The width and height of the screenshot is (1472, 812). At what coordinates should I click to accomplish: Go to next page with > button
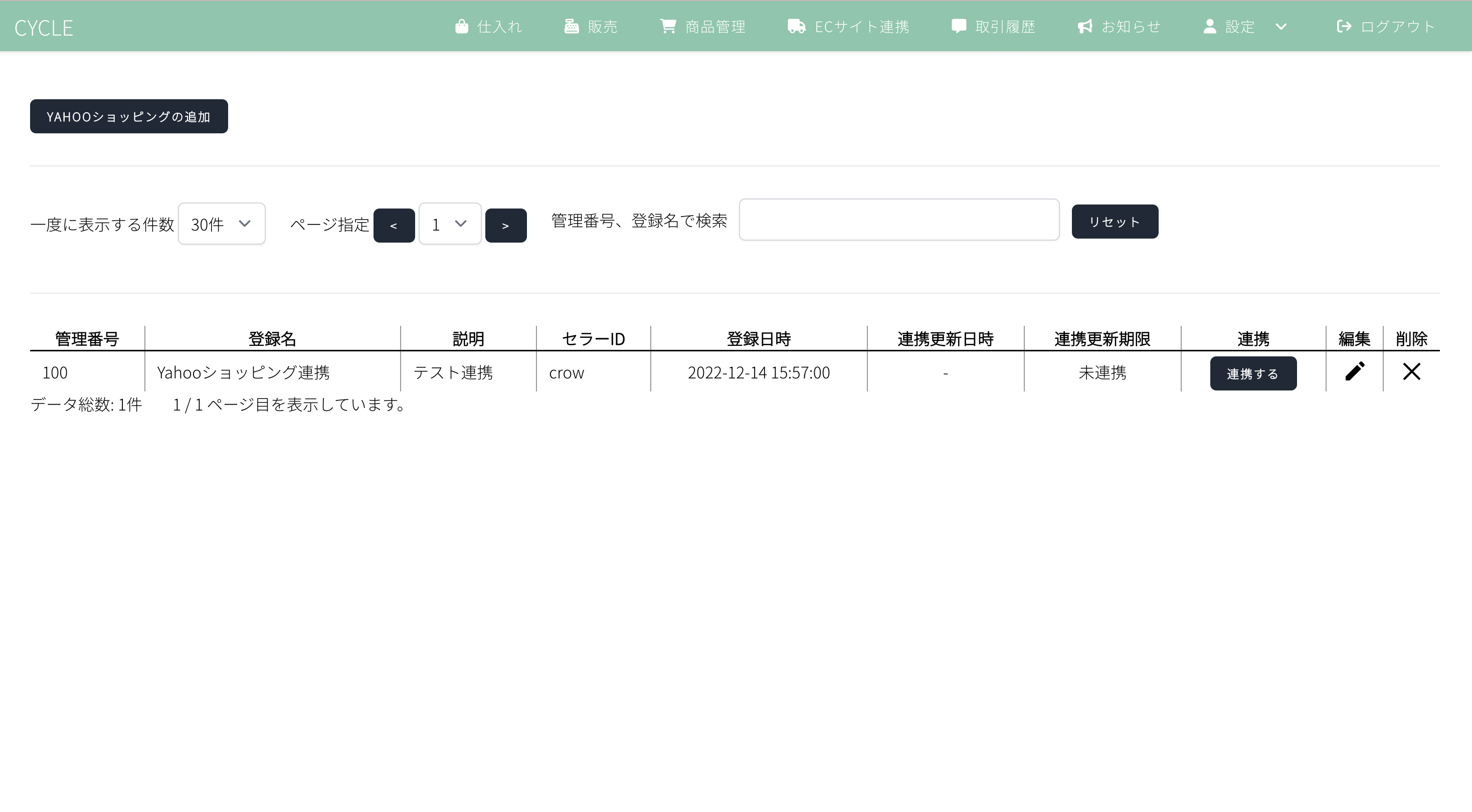[x=506, y=226]
